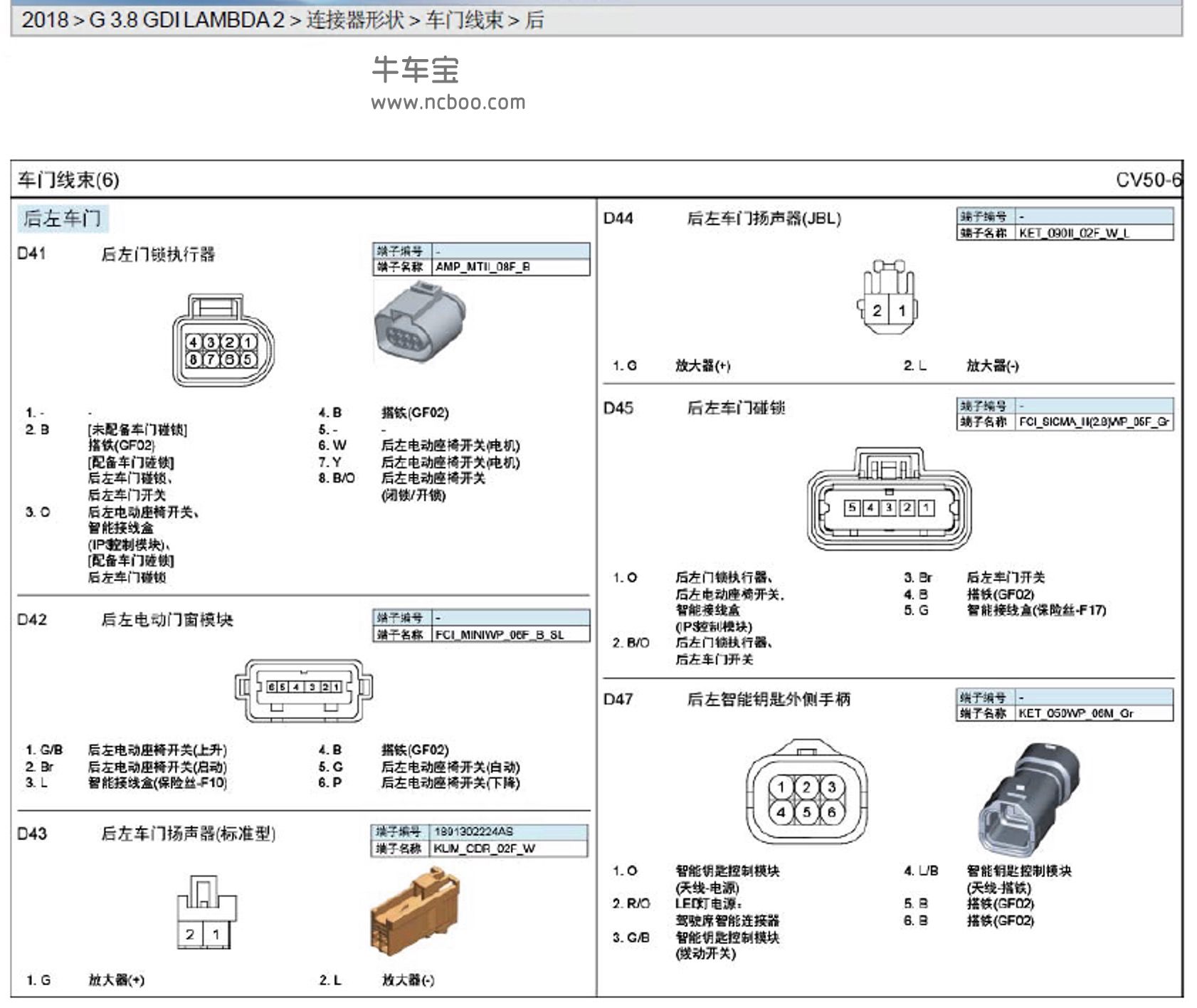Screen dimensions: 1197x1008
Task: Click the 后左电动门窗模块 title
Action: coord(167,620)
